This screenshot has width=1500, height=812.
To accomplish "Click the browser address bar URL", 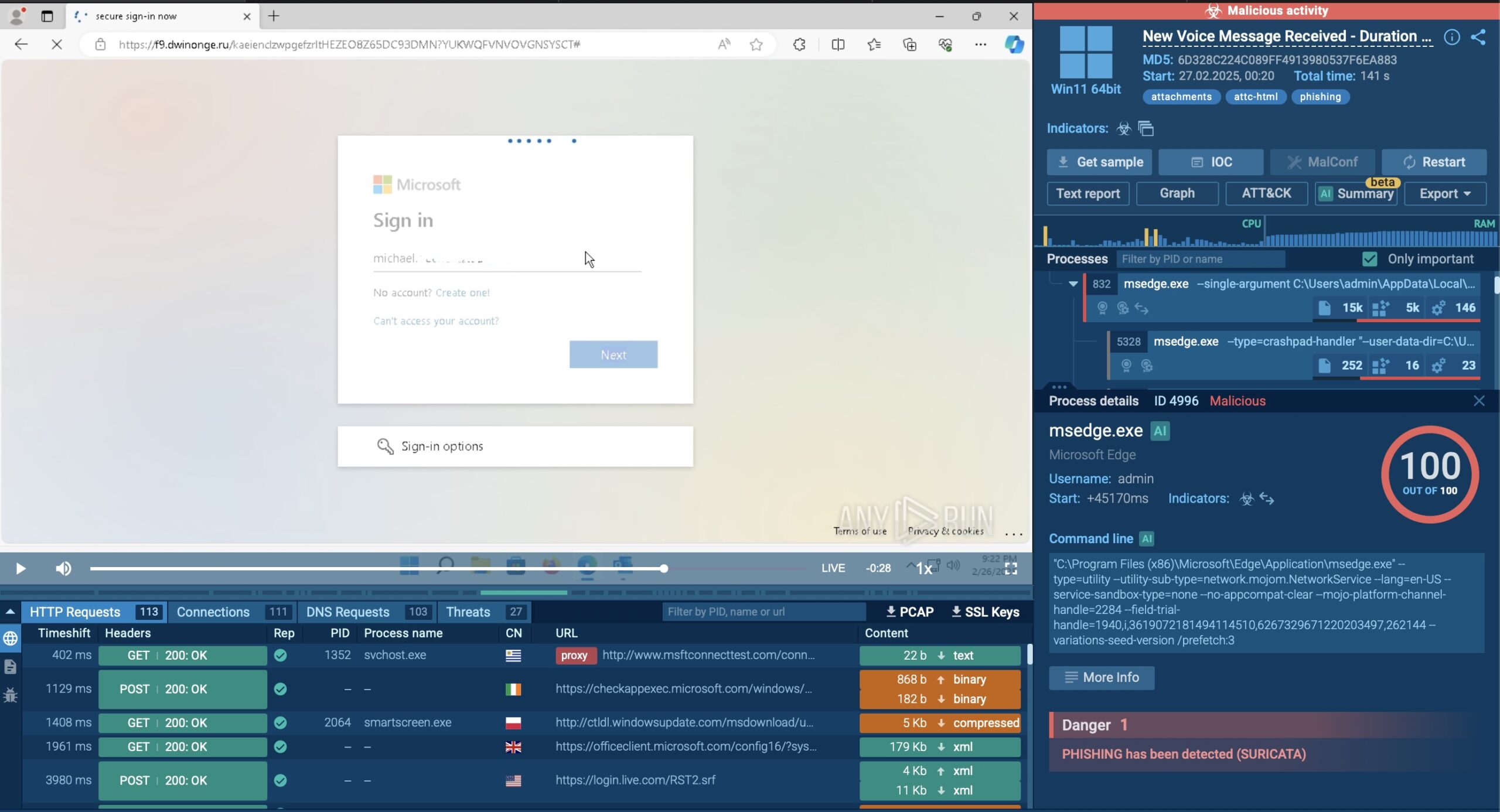I will (x=349, y=45).
